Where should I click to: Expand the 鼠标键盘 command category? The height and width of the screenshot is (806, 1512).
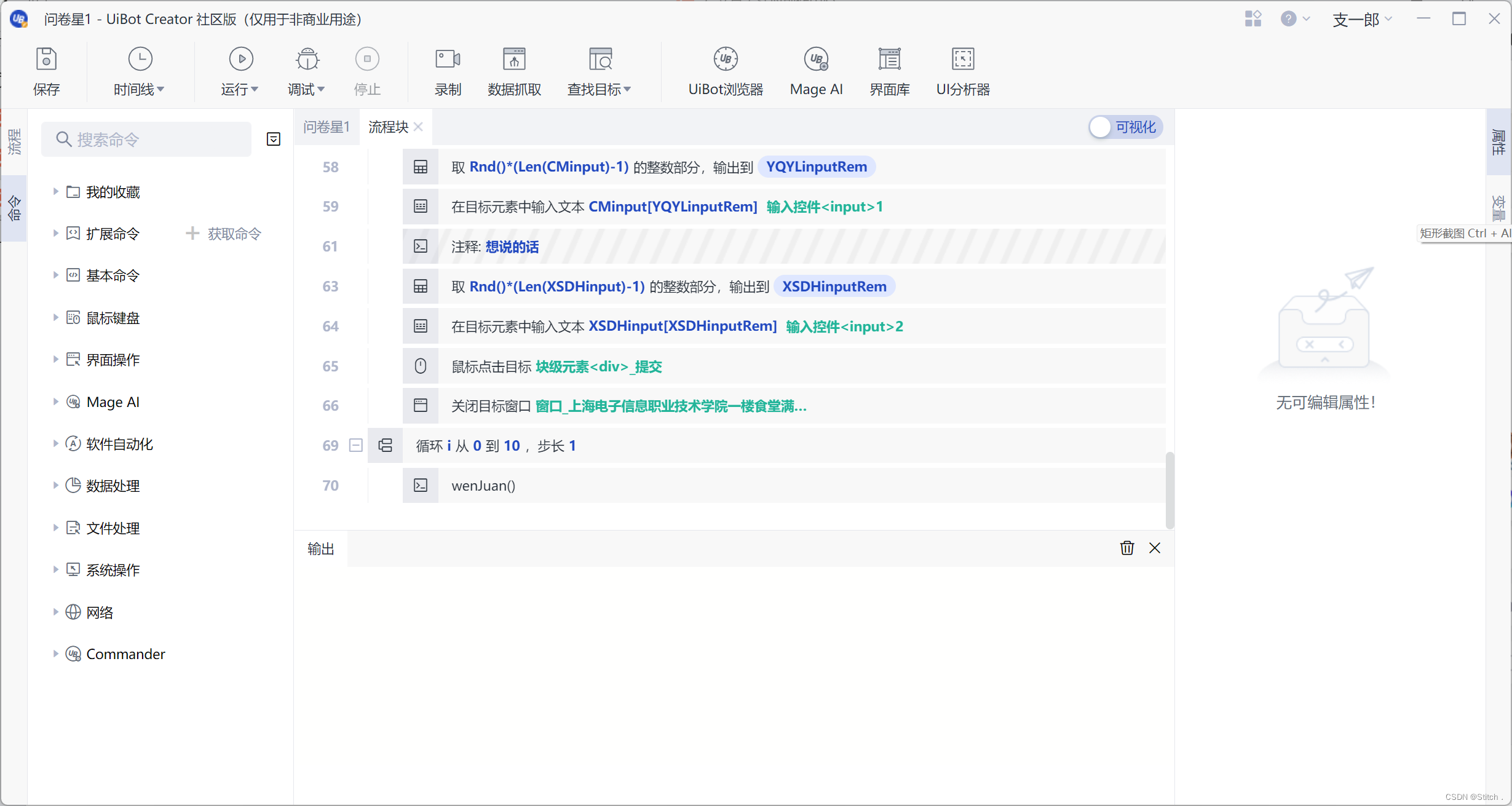55,318
